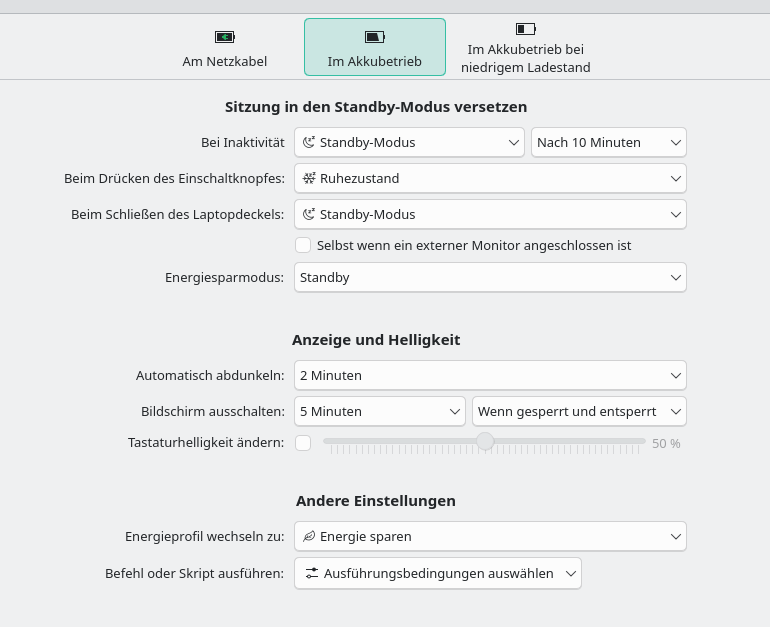Click the Ausführungsbedingungen auswählen button

438,573
